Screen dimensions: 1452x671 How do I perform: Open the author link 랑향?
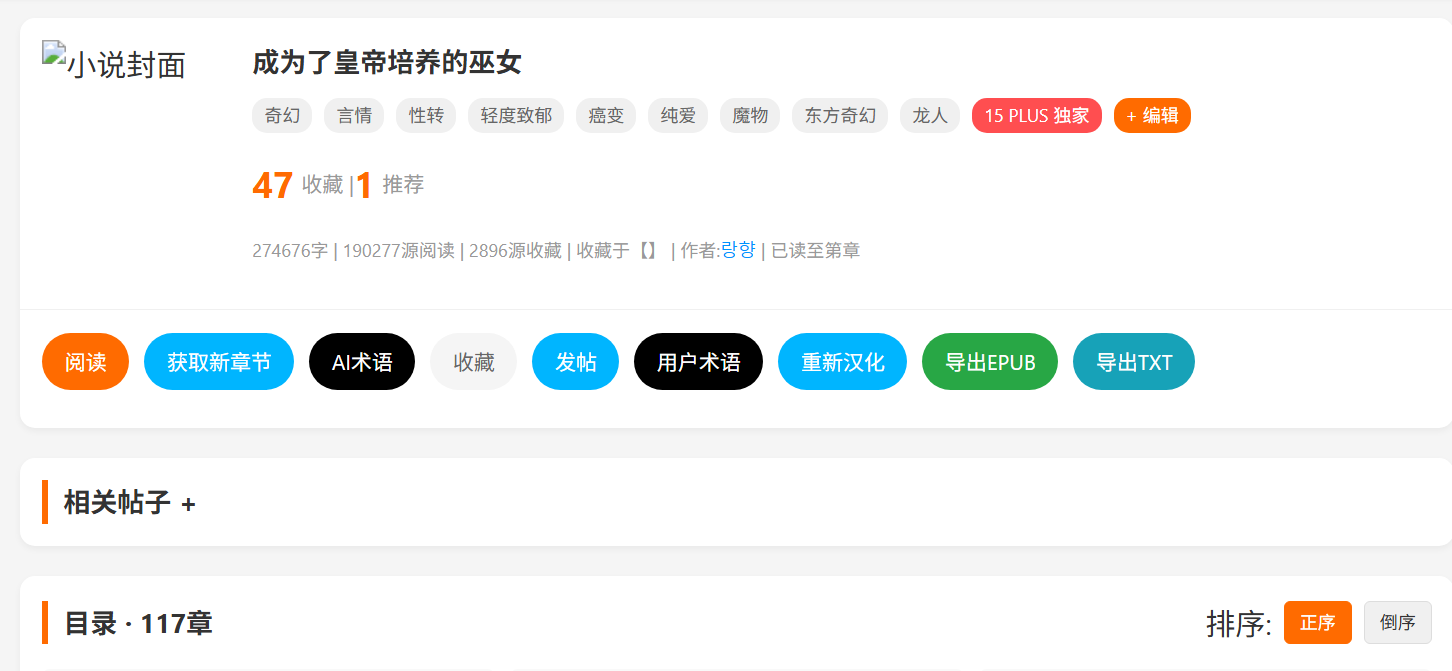(738, 250)
